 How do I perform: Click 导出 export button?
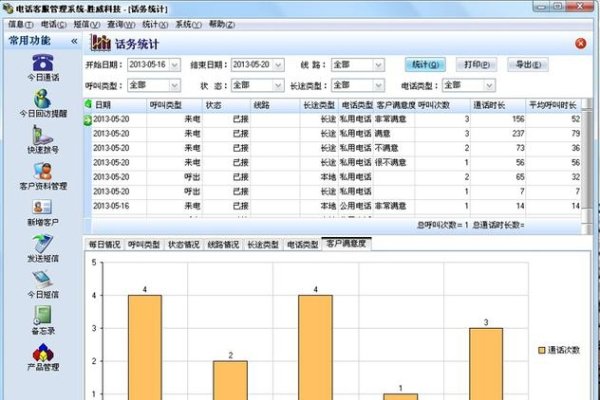[528, 65]
